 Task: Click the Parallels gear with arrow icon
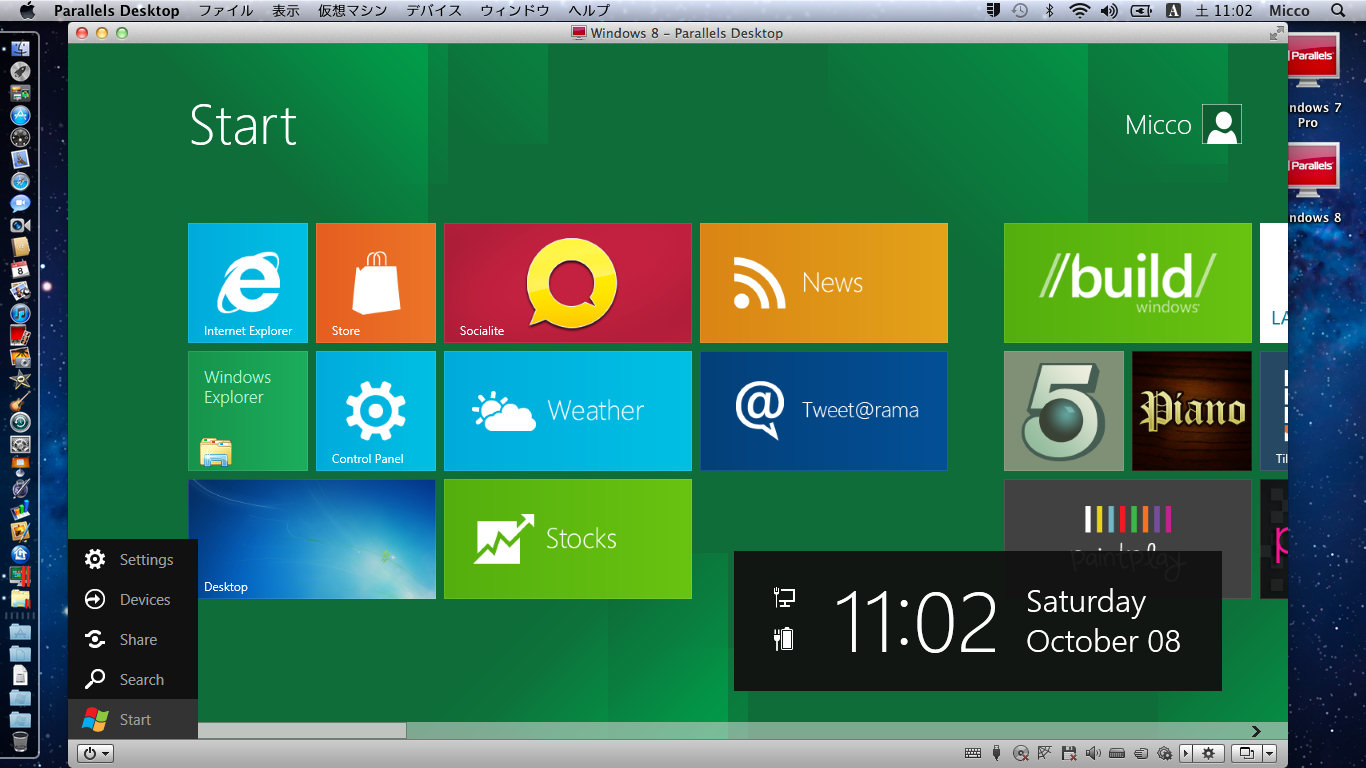click(1165, 753)
